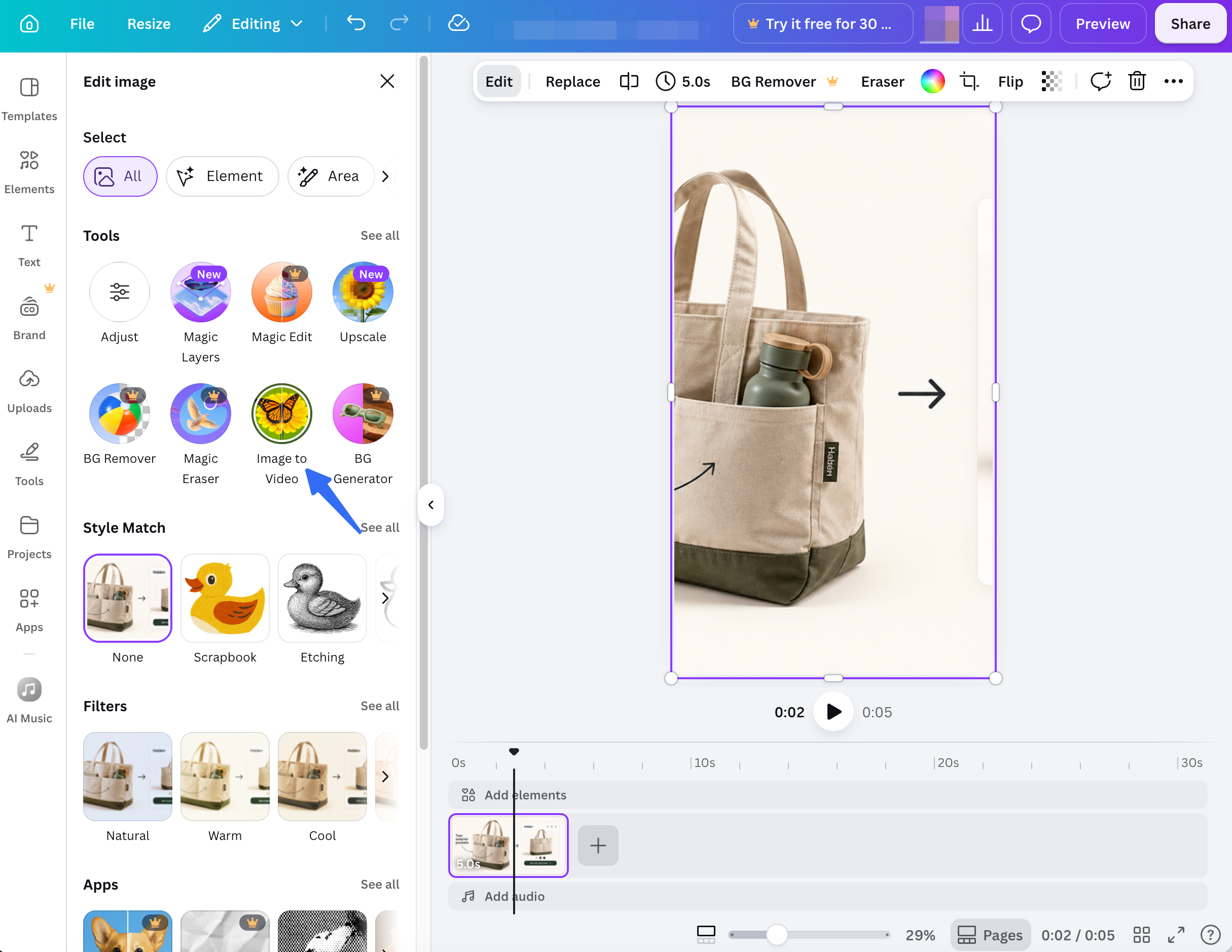Show more Select options chevron
Screen dimensions: 1232x952
pos(385,176)
